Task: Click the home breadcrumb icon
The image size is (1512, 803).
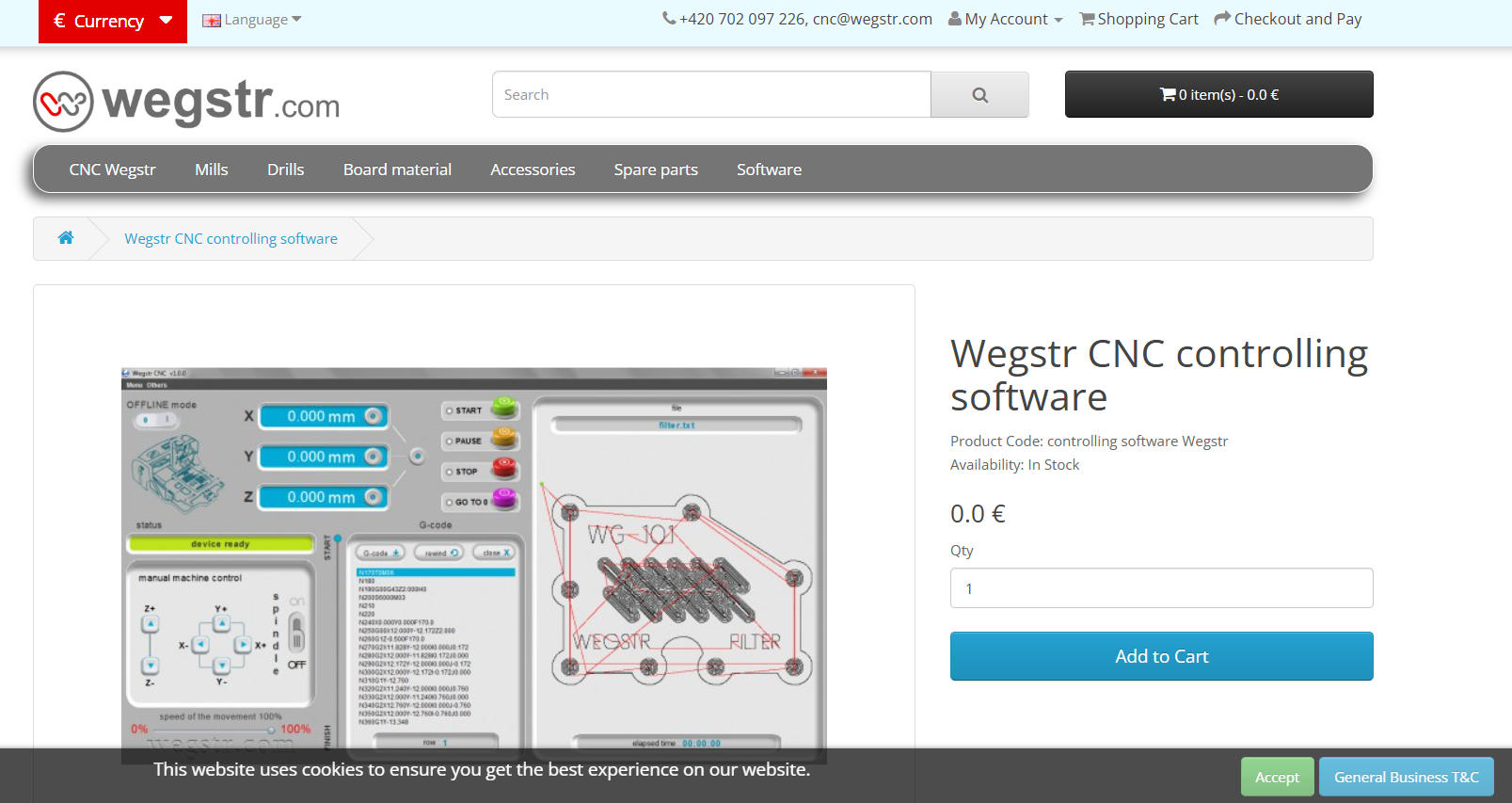Action: coord(66,238)
